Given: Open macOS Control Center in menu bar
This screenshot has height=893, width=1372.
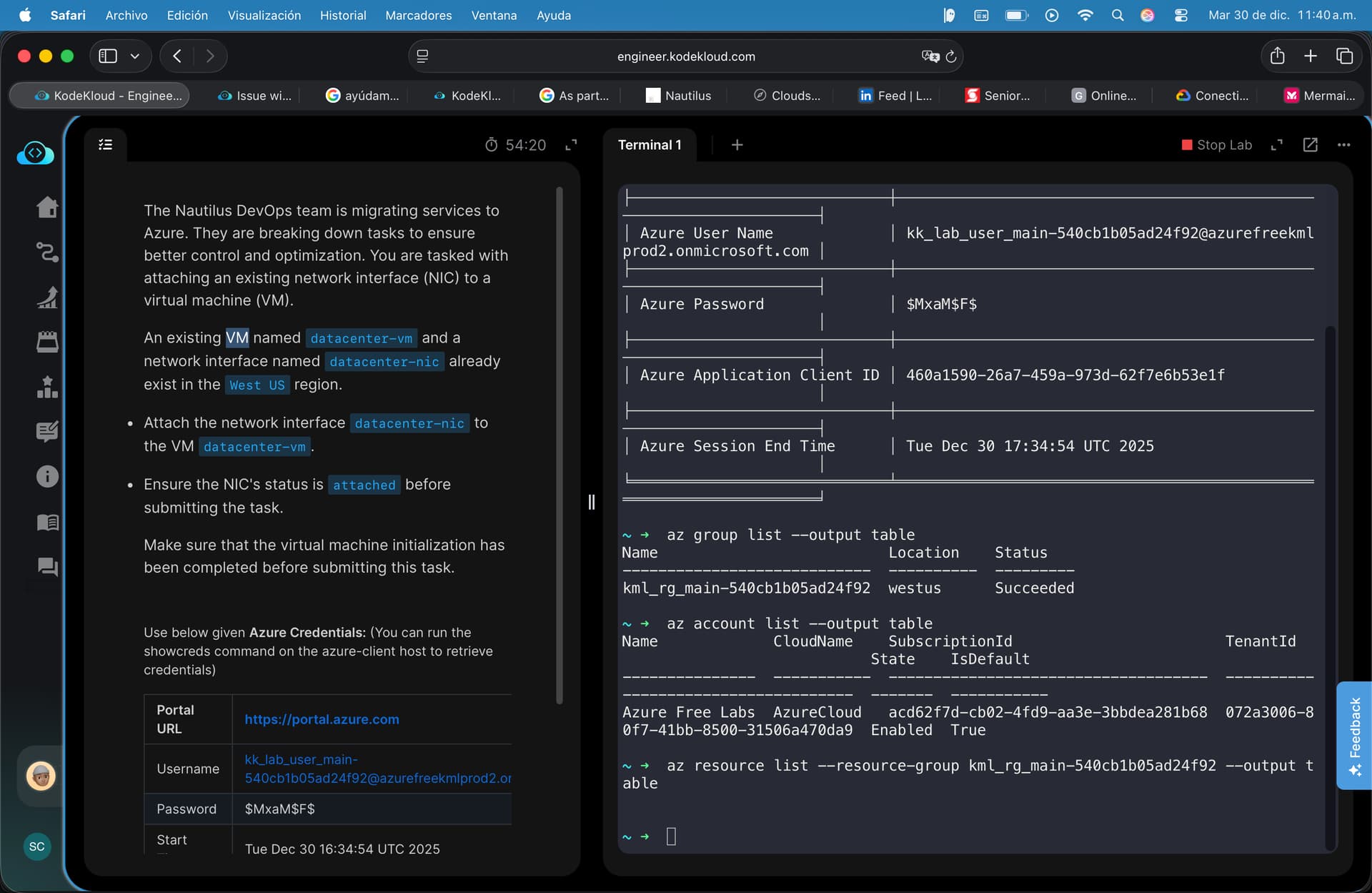Looking at the screenshot, I should click(x=1180, y=15).
